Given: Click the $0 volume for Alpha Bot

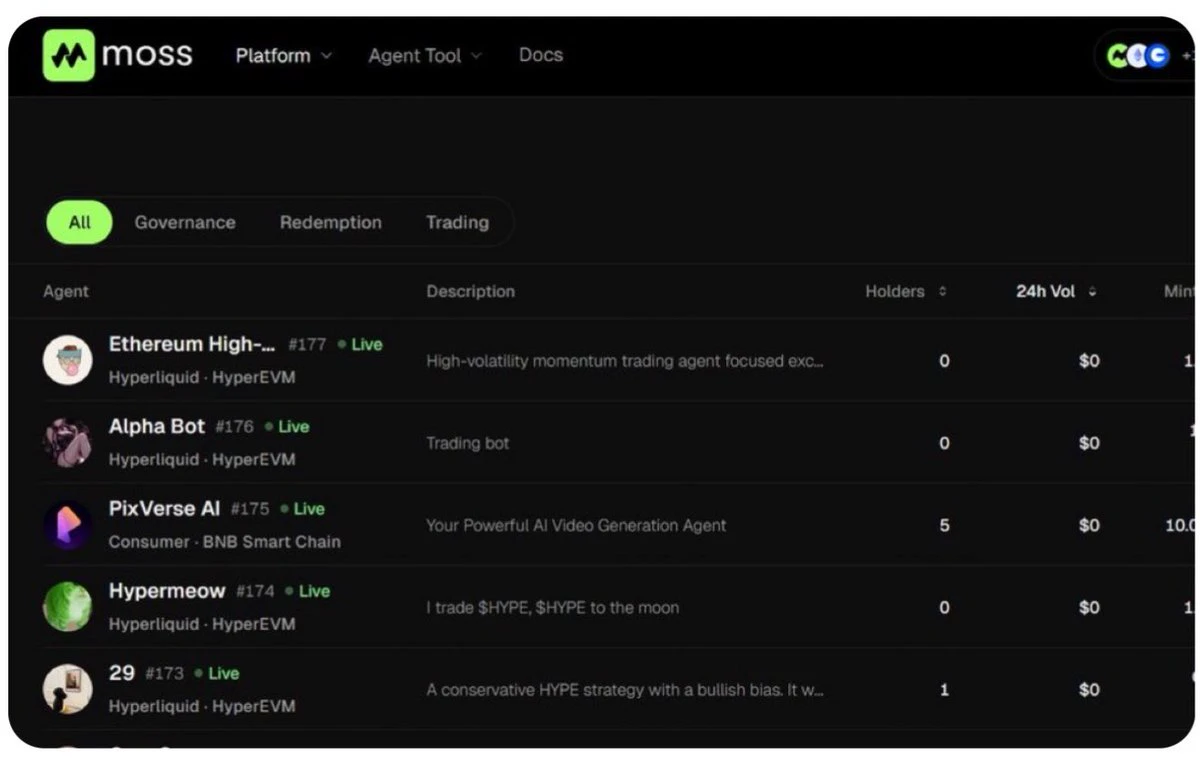Looking at the screenshot, I should pos(1089,443).
